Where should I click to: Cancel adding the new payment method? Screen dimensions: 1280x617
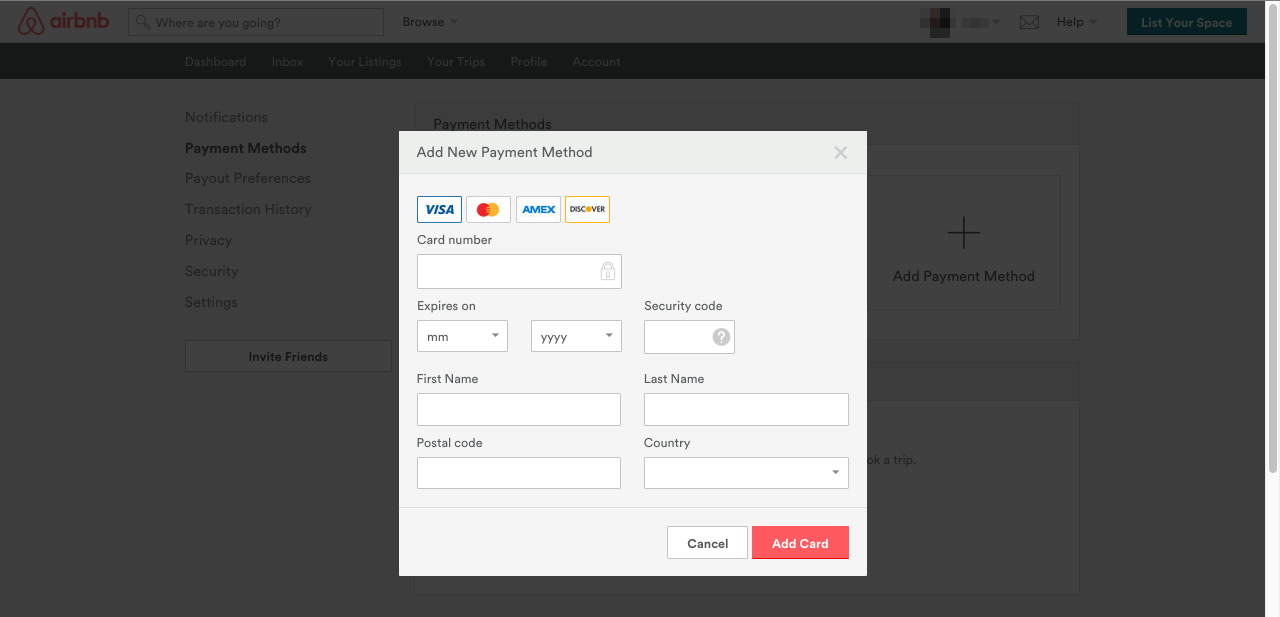(707, 542)
